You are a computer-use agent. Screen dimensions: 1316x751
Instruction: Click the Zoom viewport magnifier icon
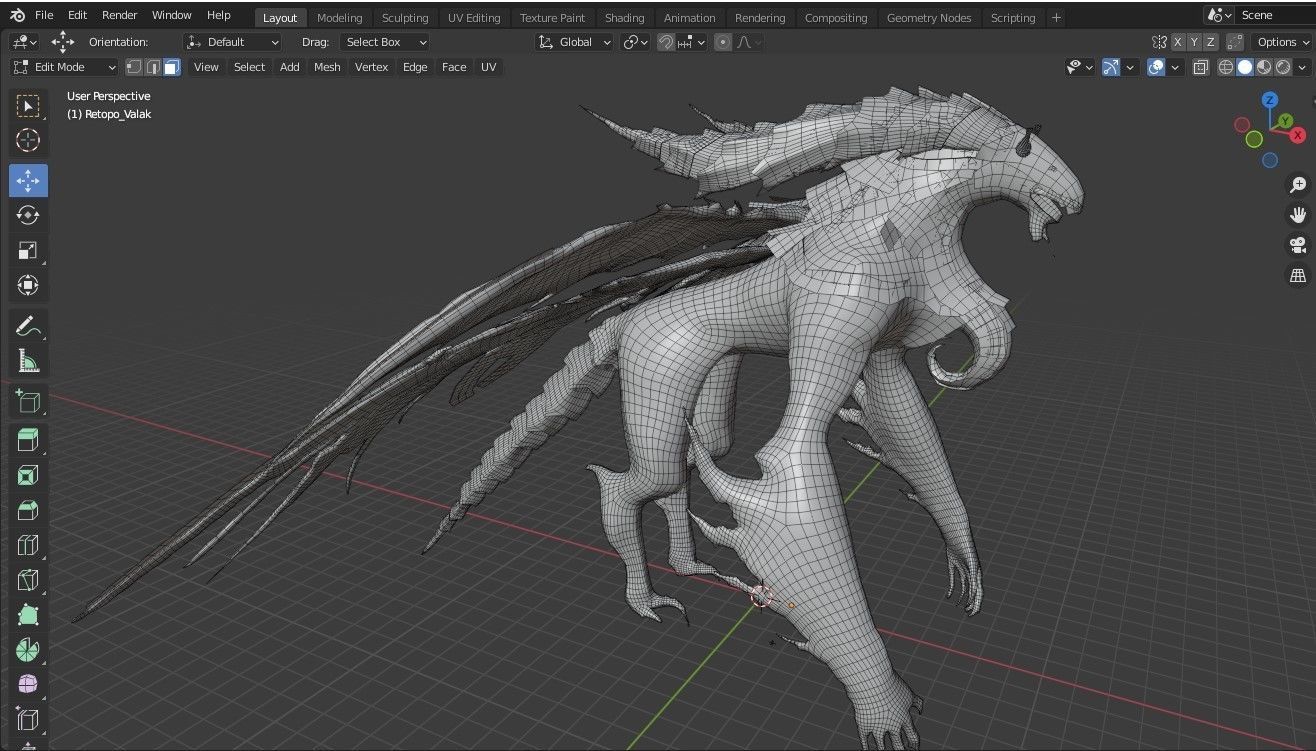tap(1298, 184)
